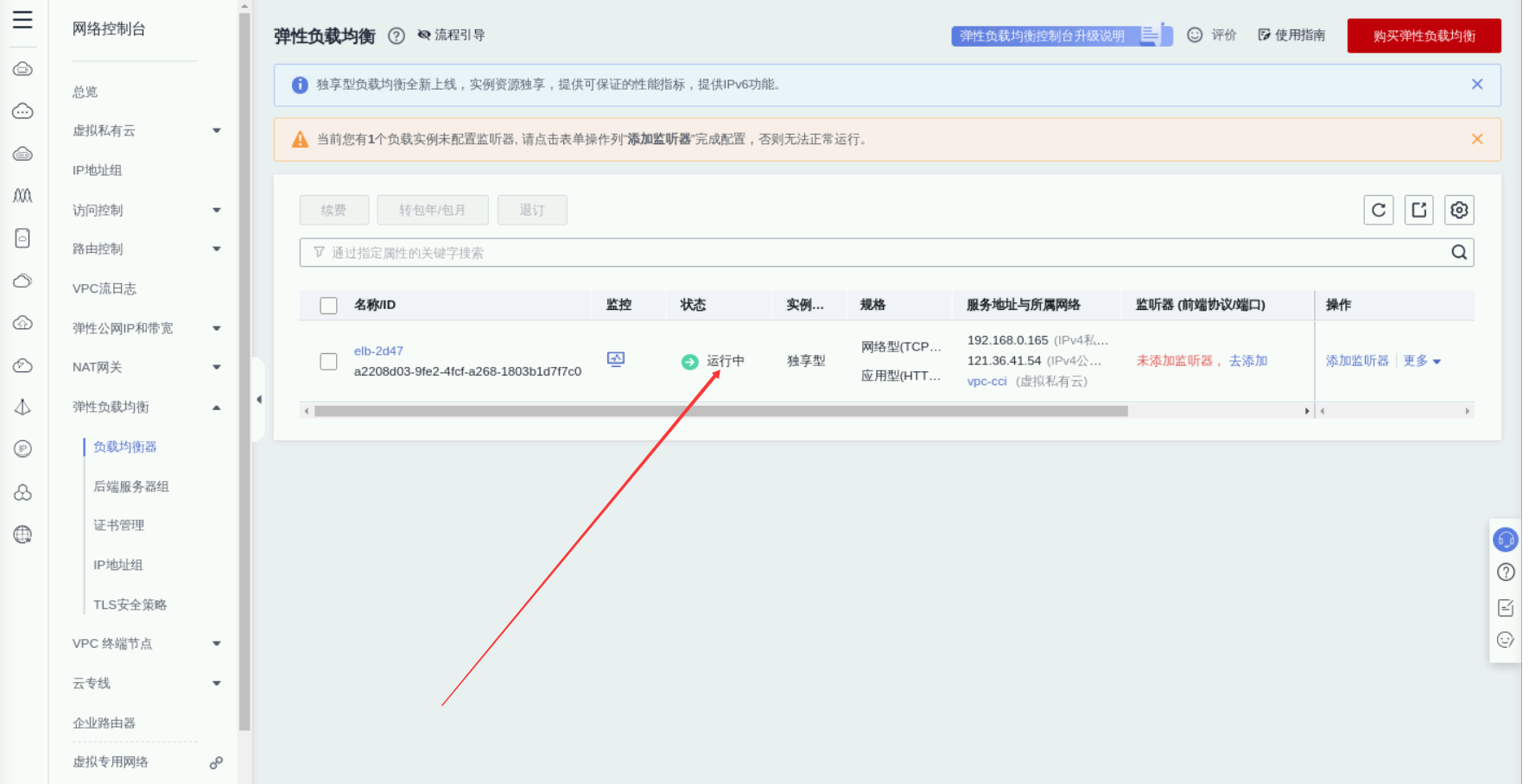This screenshot has width=1529, height=784.
Task: Click floating help question icon
Action: 1506,572
